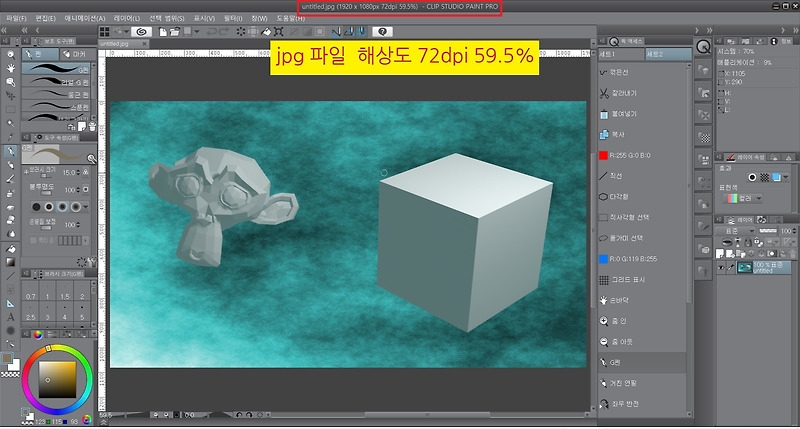Click the grid layout icon in command bar
Screen dimensions: 800x429
point(105,32)
